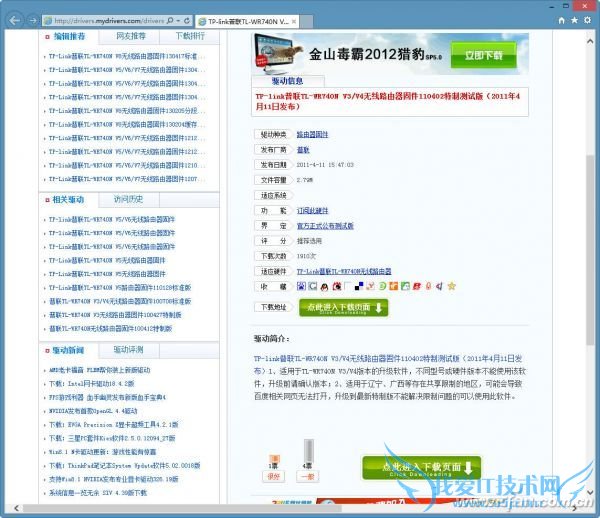Viewport: 600px width, 518px height.
Task: Open TP-Link普联TL-WR740N无线路由器 hardware link
Action: [x=344, y=272]
